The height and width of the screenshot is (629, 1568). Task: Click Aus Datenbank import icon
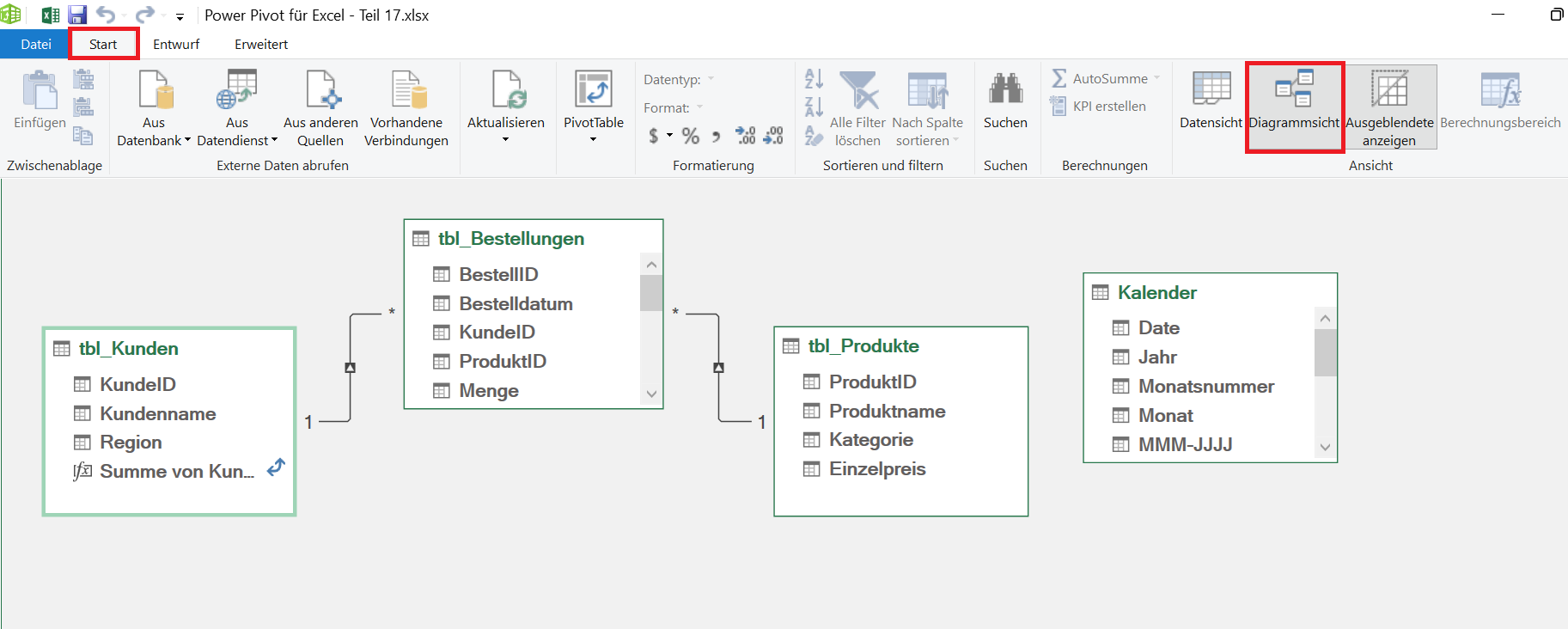[x=155, y=89]
